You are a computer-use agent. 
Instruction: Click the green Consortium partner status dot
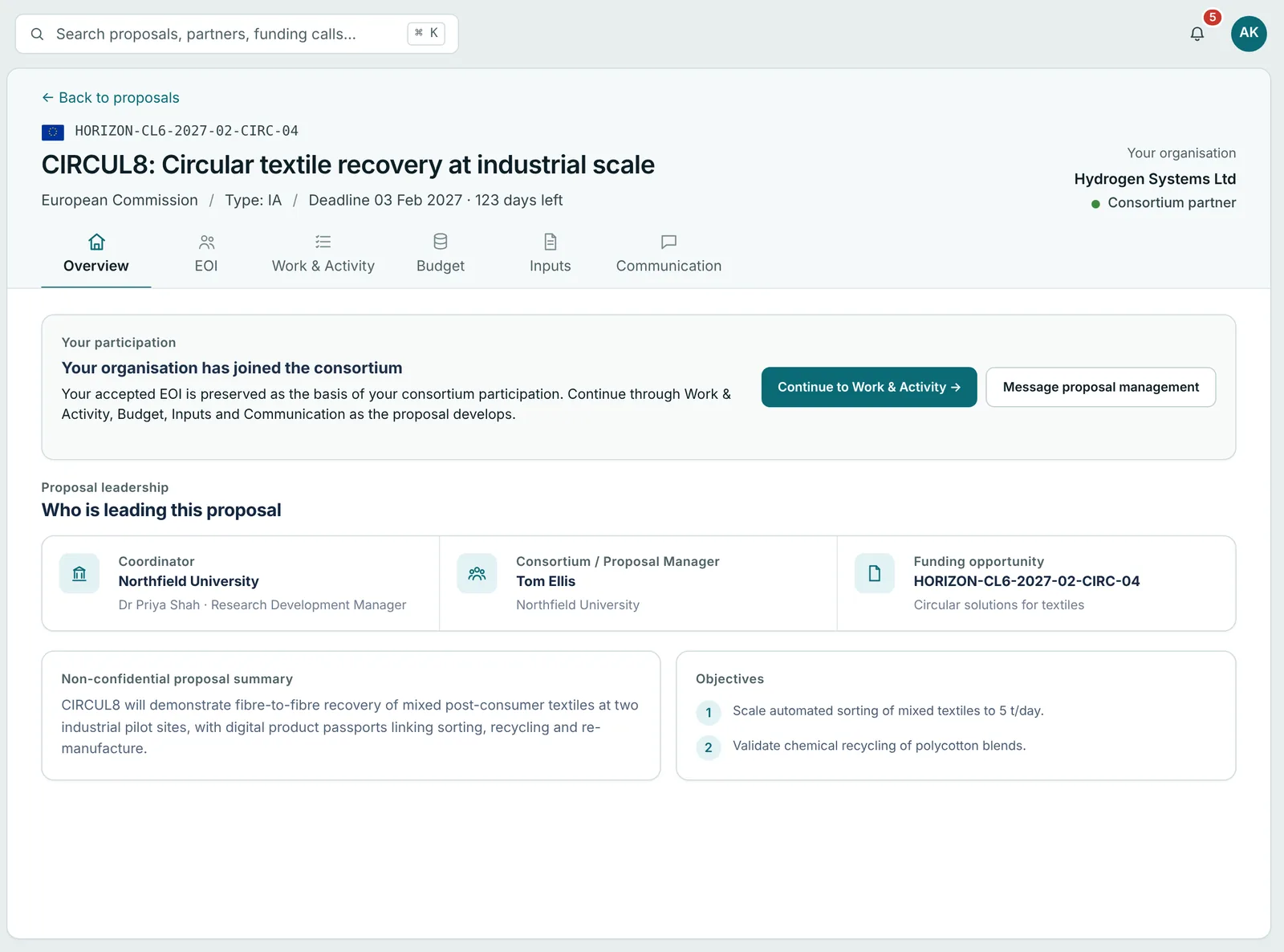1095,204
